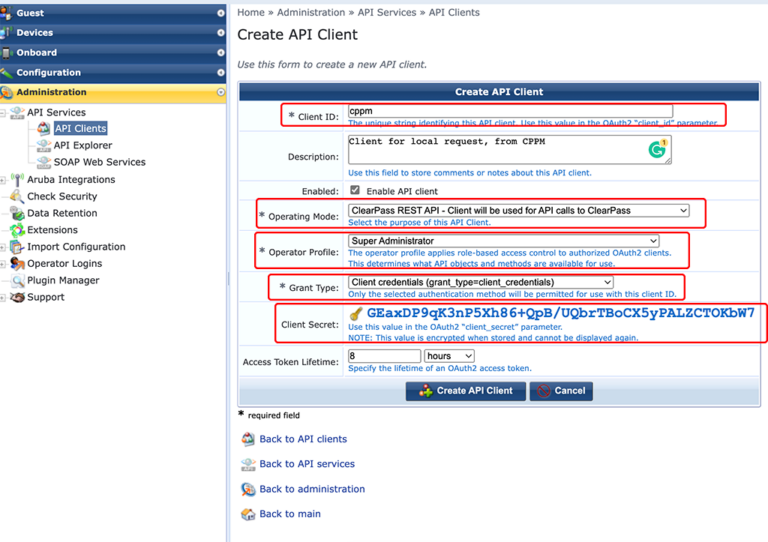Follow Back to administration link
Viewport: 768px width, 542px height.
312,489
